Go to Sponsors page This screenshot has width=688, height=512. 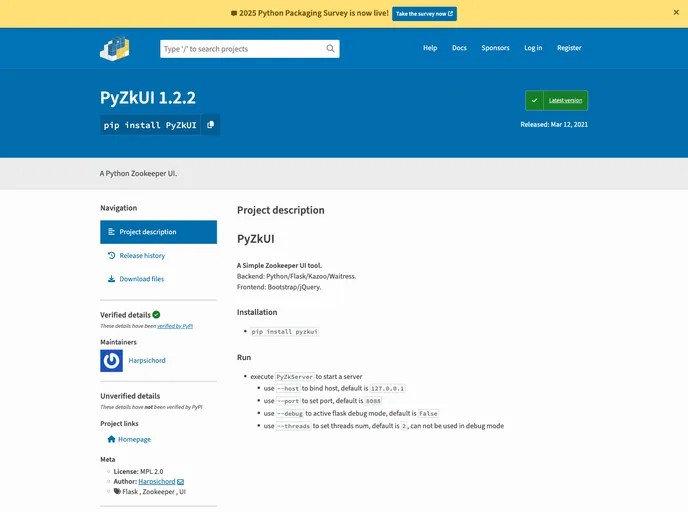(495, 48)
